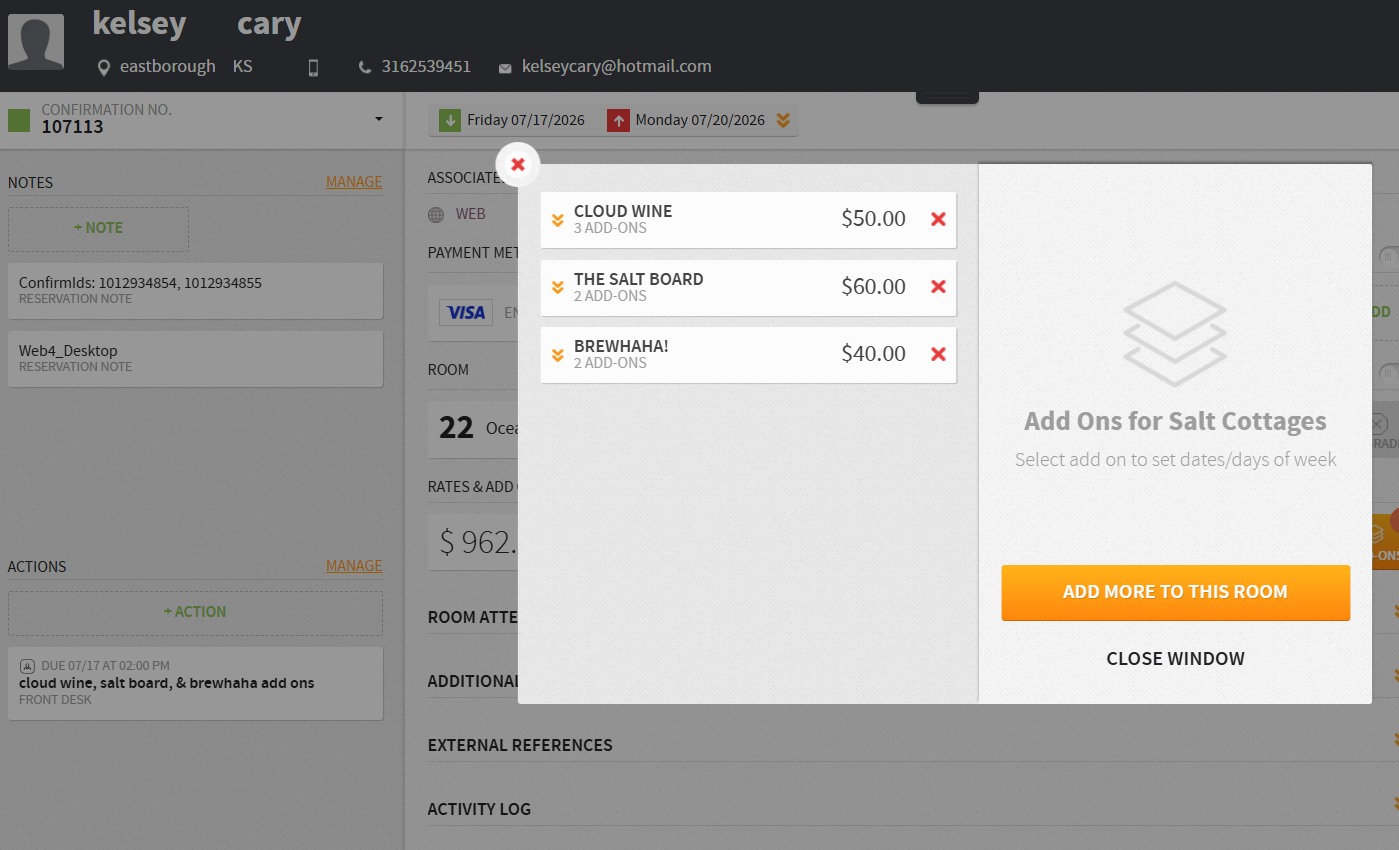Image resolution: width=1399 pixels, height=850 pixels.
Task: Click the Cloud Wine $50.00 price
Action: point(873,219)
